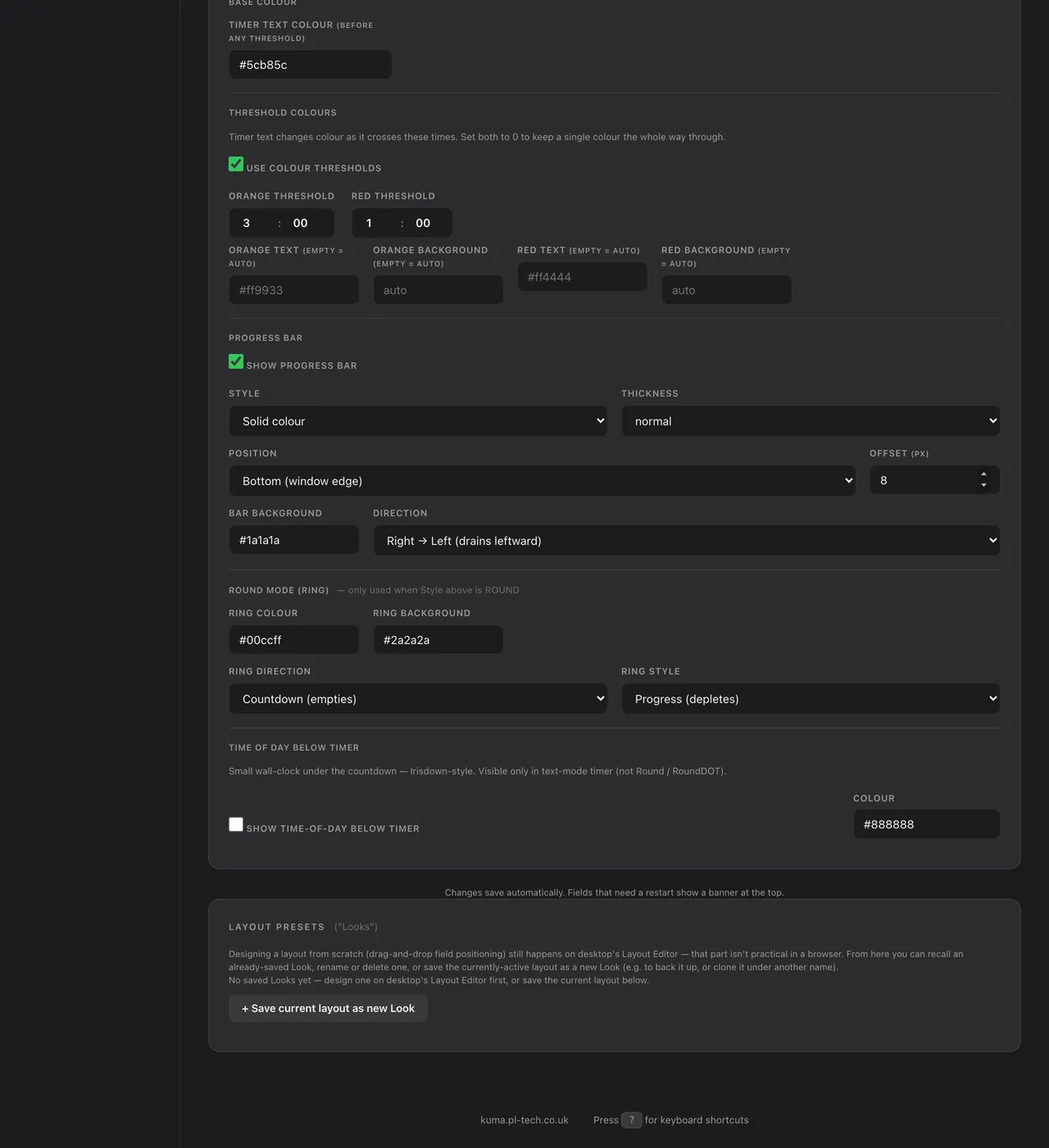Click the Bar Background field #1a1a1a

click(293, 540)
